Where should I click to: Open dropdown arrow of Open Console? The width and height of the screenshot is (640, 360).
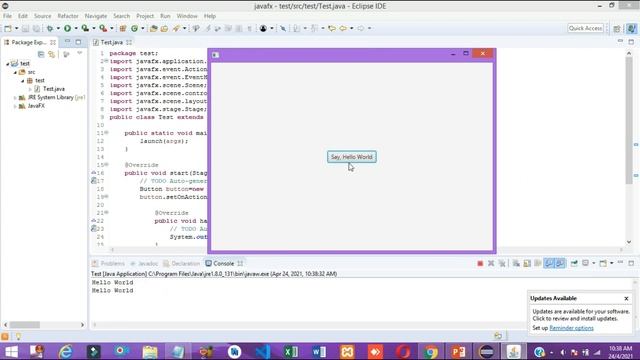click(611, 263)
